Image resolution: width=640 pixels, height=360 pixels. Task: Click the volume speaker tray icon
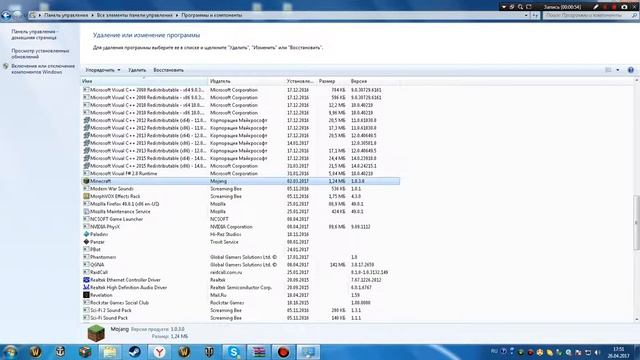click(x=597, y=352)
